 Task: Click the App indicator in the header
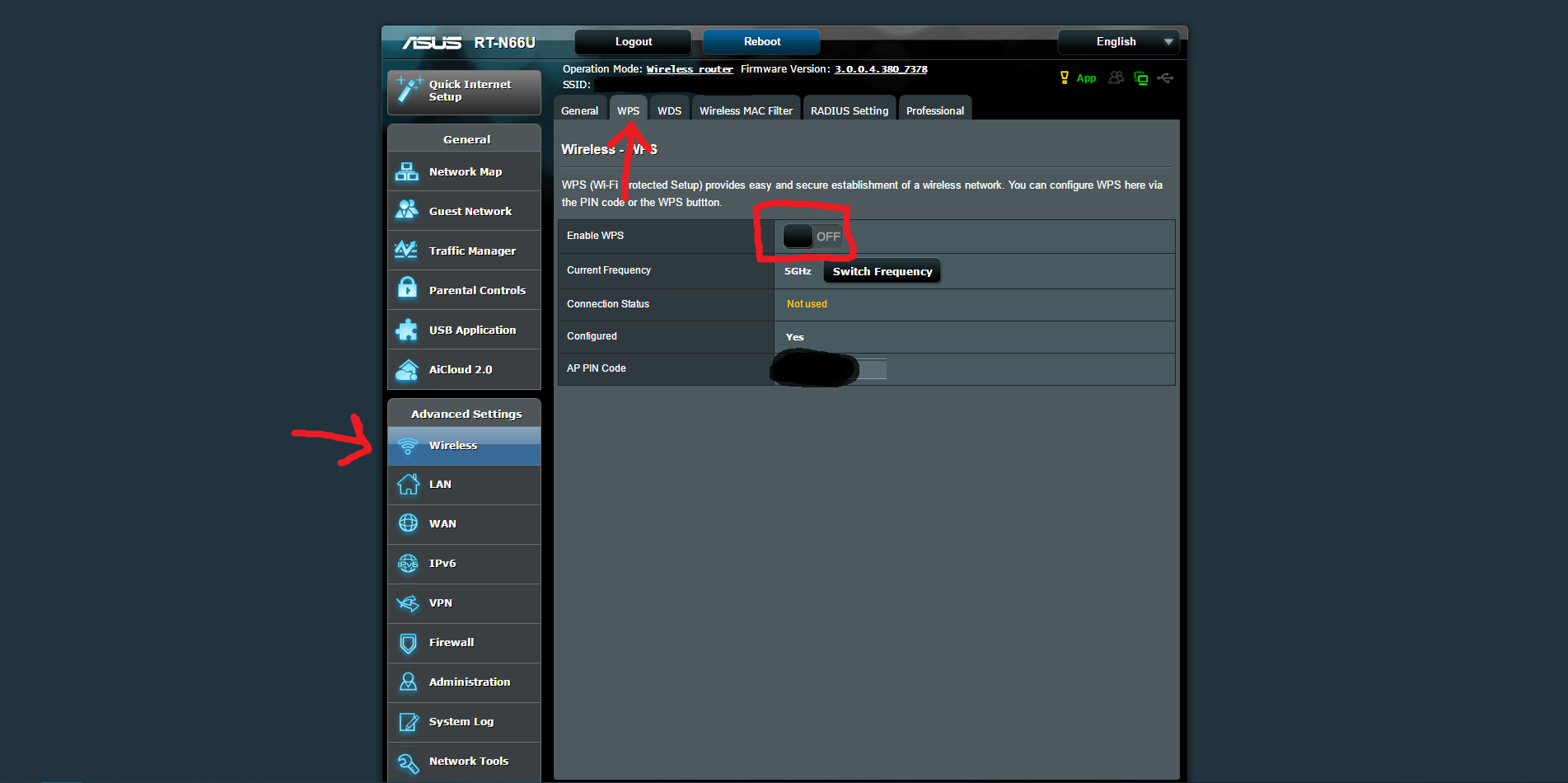[x=1086, y=78]
